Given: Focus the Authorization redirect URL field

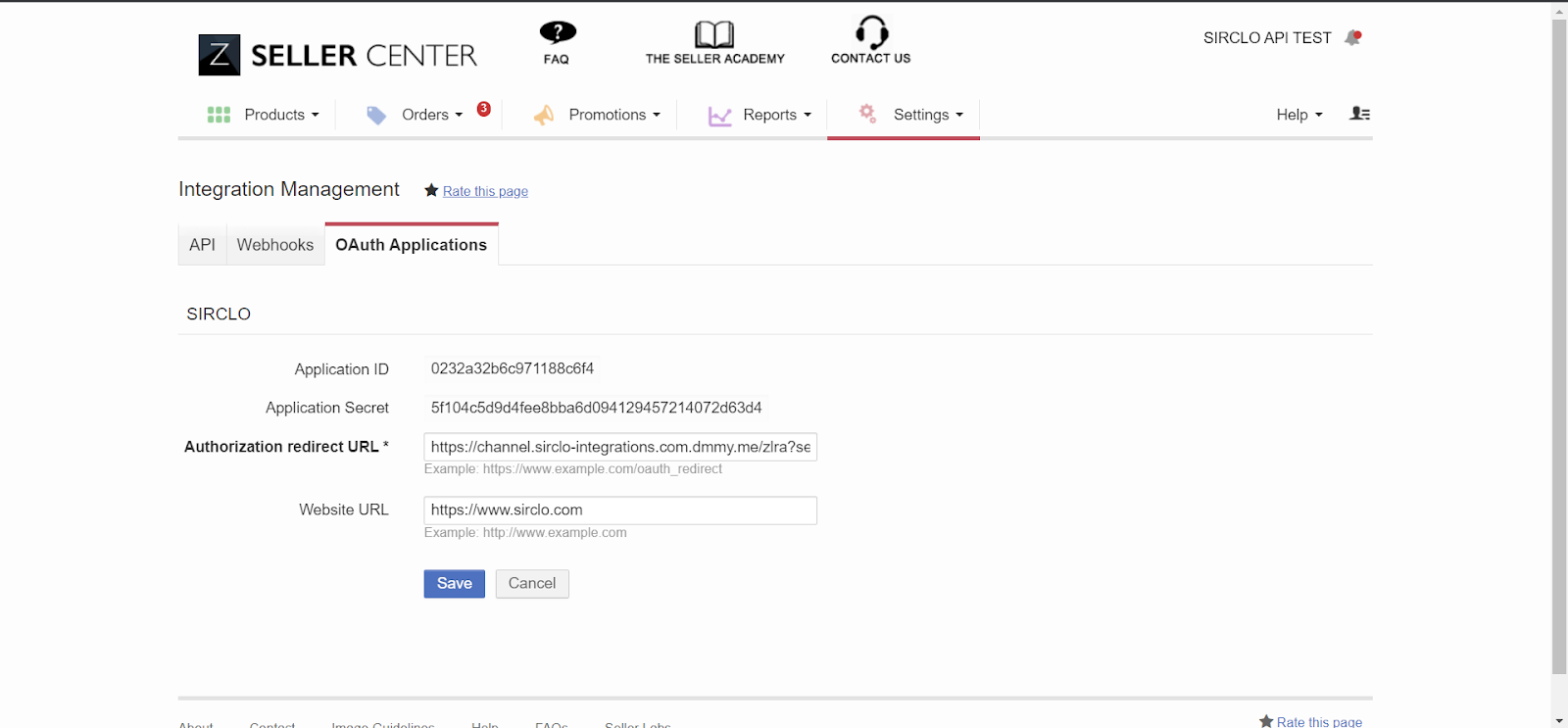Looking at the screenshot, I should 620,447.
